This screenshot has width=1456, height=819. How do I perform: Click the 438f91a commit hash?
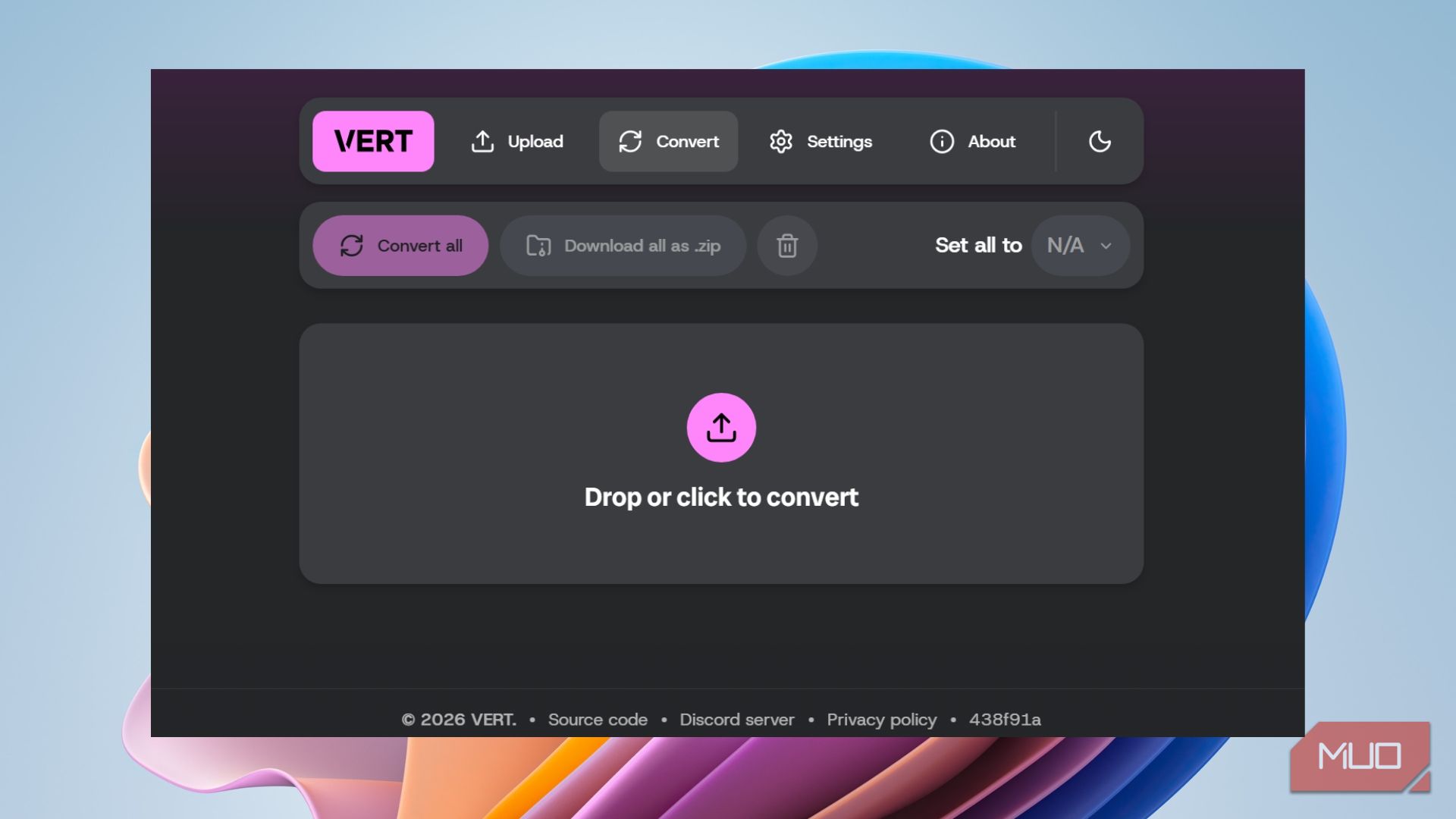tap(1005, 720)
